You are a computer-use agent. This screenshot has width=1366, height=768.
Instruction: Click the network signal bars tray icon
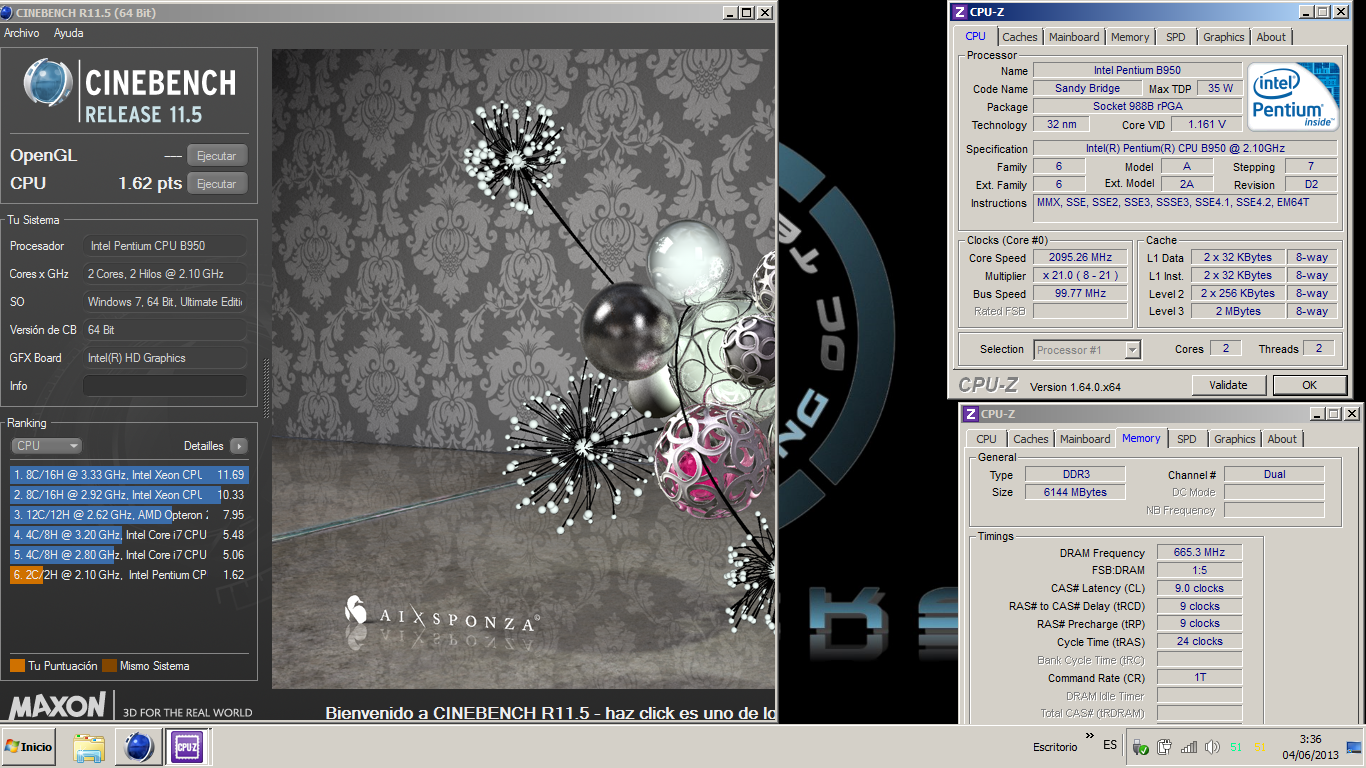1188,747
